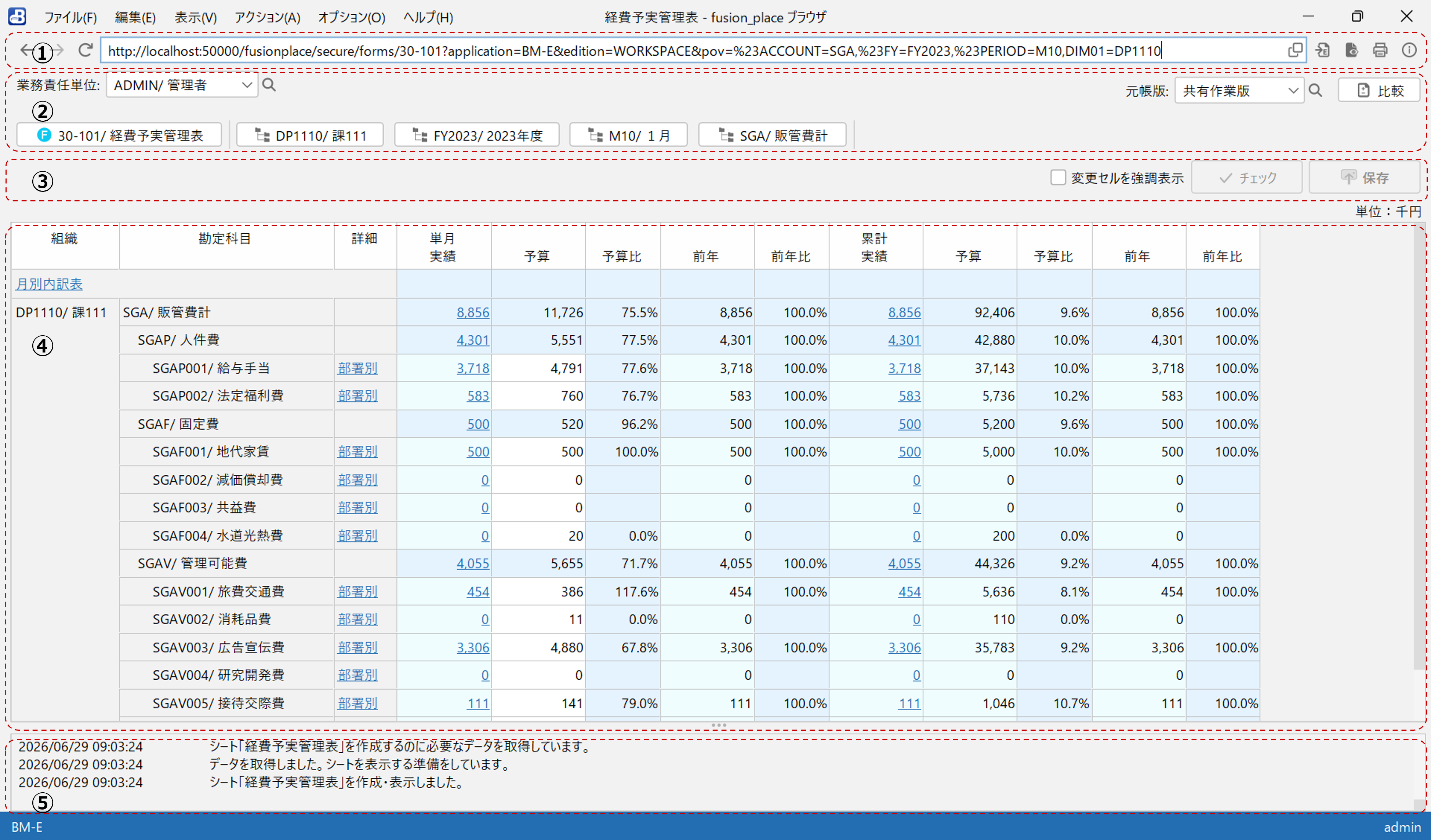This screenshot has width=1431, height=840.
Task: Click 単月実績 8,856 link for SGA/ 販管費計
Action: (472, 312)
